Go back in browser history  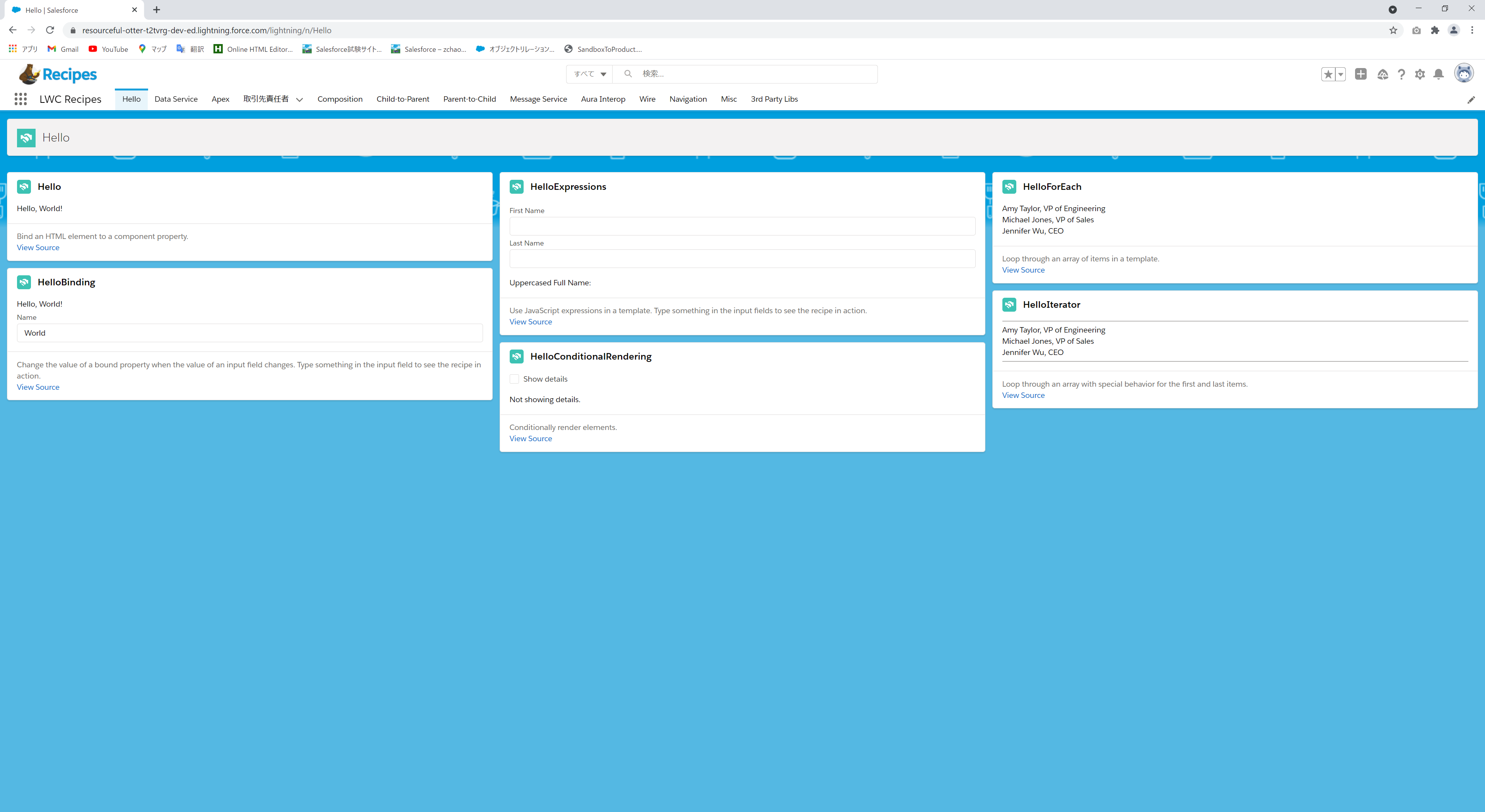(13, 30)
